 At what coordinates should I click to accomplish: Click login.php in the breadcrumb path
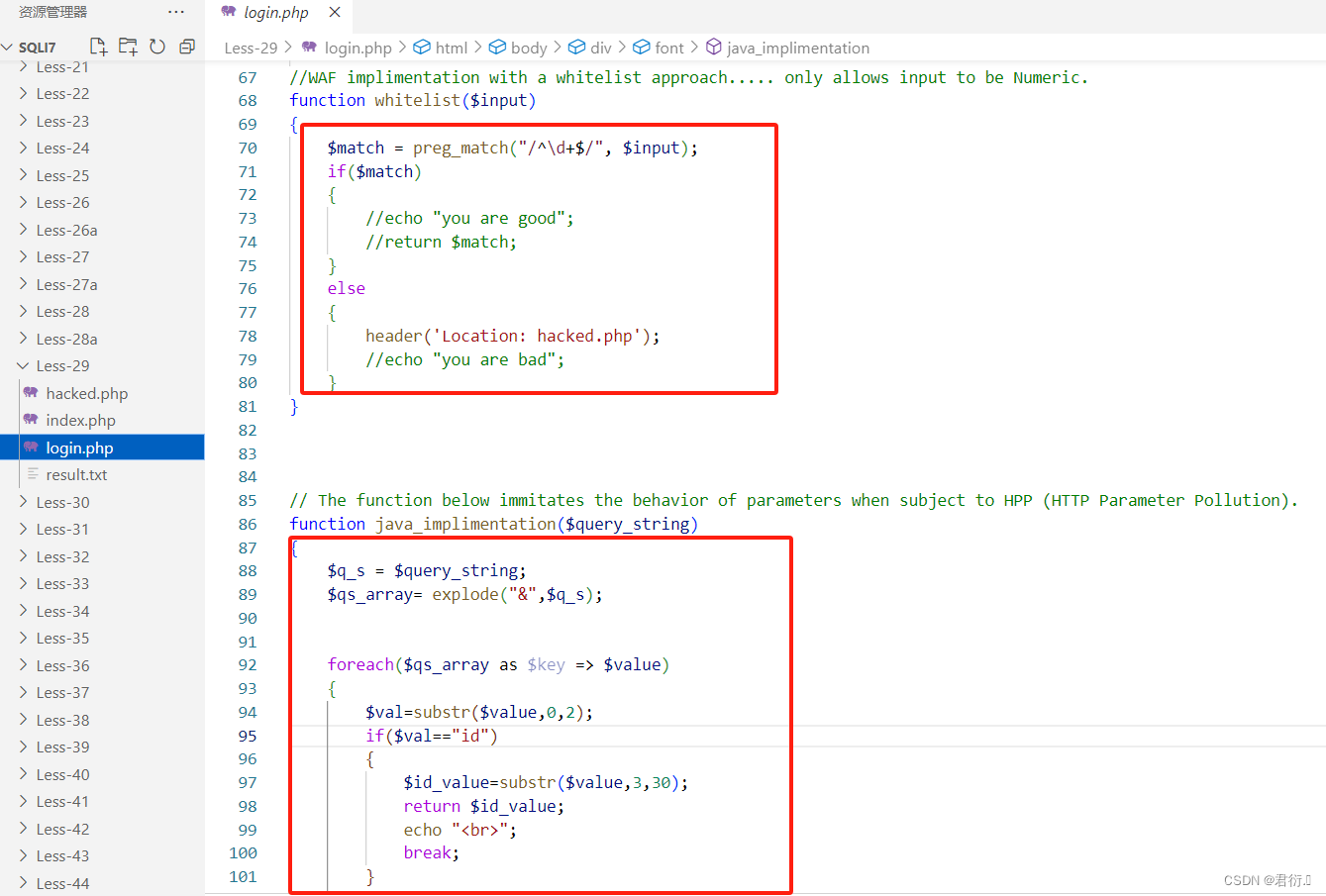358,48
